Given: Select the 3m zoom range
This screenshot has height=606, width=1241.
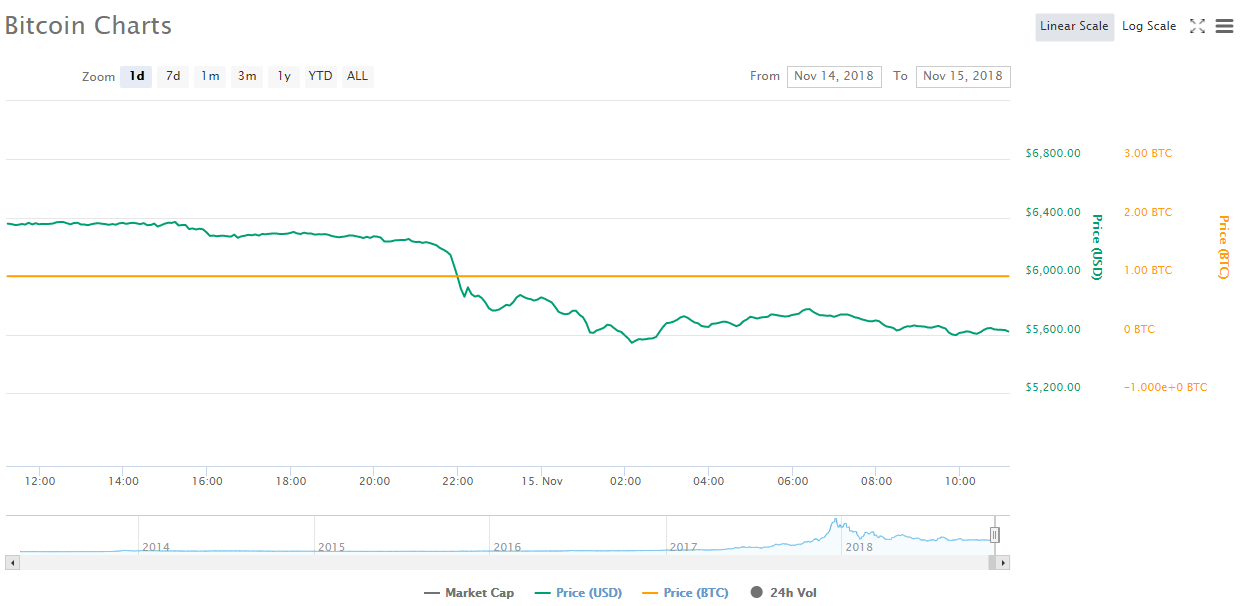Looking at the screenshot, I should pyautogui.click(x=247, y=76).
